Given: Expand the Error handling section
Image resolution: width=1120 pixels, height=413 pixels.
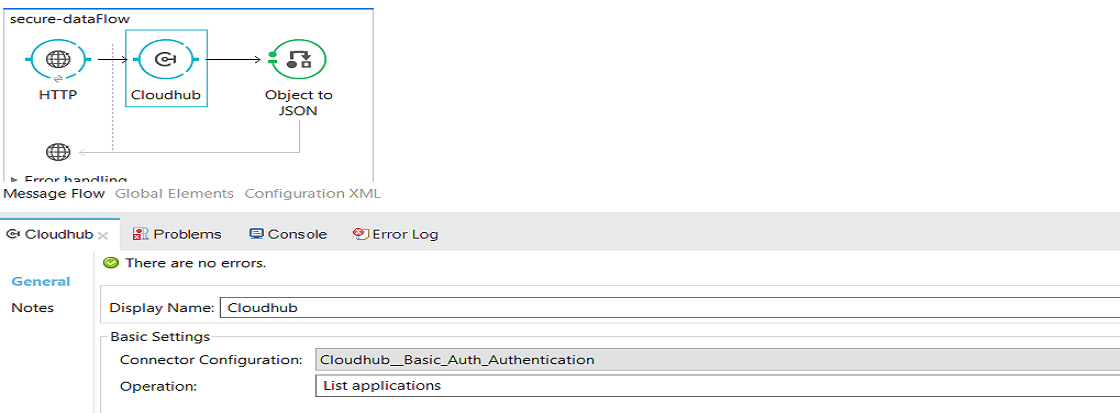Looking at the screenshot, I should (15, 179).
